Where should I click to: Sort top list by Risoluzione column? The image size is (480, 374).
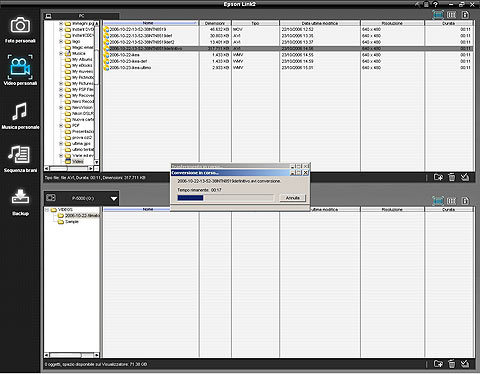[392, 23]
